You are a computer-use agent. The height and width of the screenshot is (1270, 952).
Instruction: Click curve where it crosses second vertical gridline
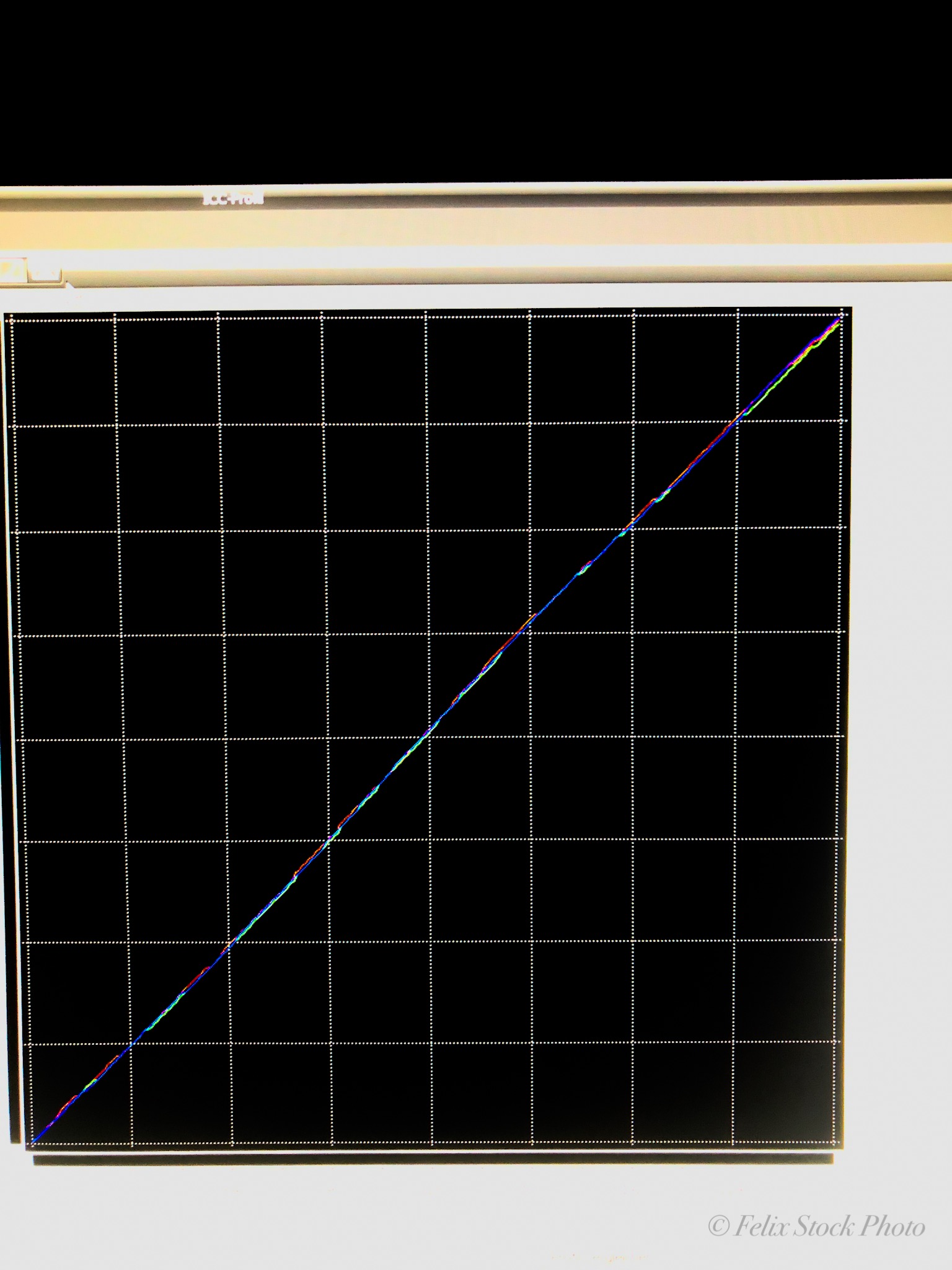click(x=228, y=944)
